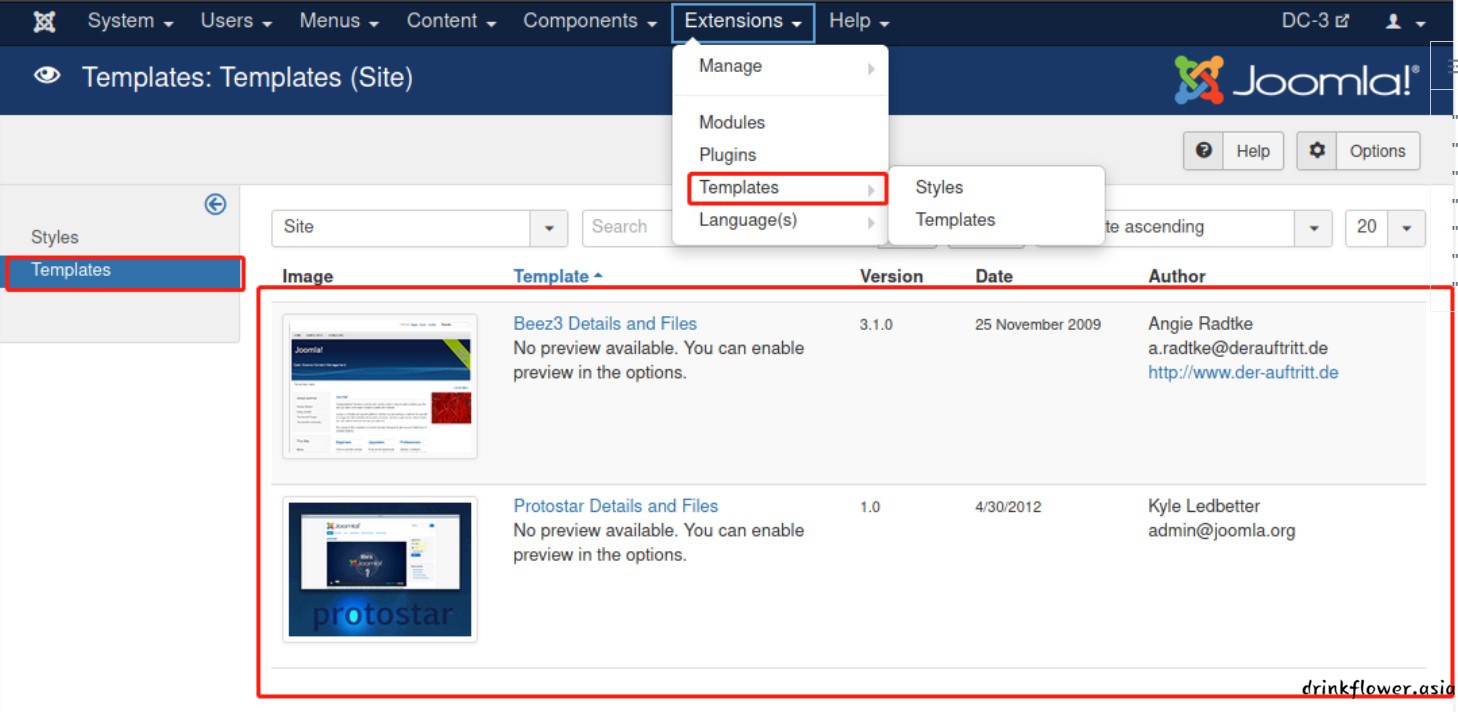Open the Menus menu
1458x712 pixels.
click(339, 21)
